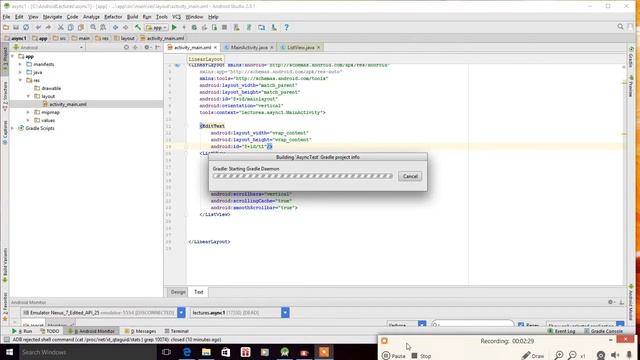The image size is (640, 360).
Task: Click the Undo toolbar arrow
Action: point(38,27)
